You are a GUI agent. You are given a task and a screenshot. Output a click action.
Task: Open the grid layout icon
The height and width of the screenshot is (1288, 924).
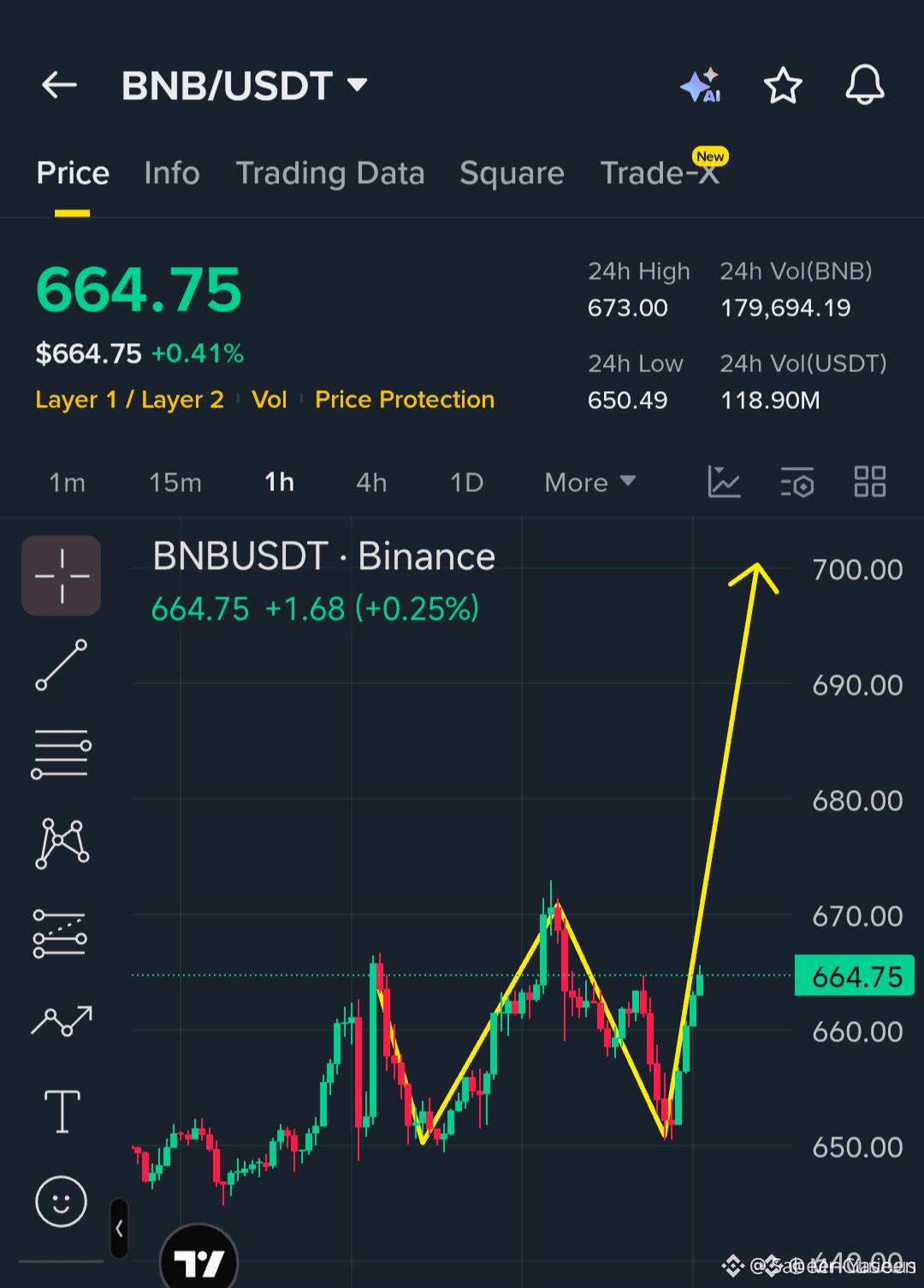pos(870,482)
